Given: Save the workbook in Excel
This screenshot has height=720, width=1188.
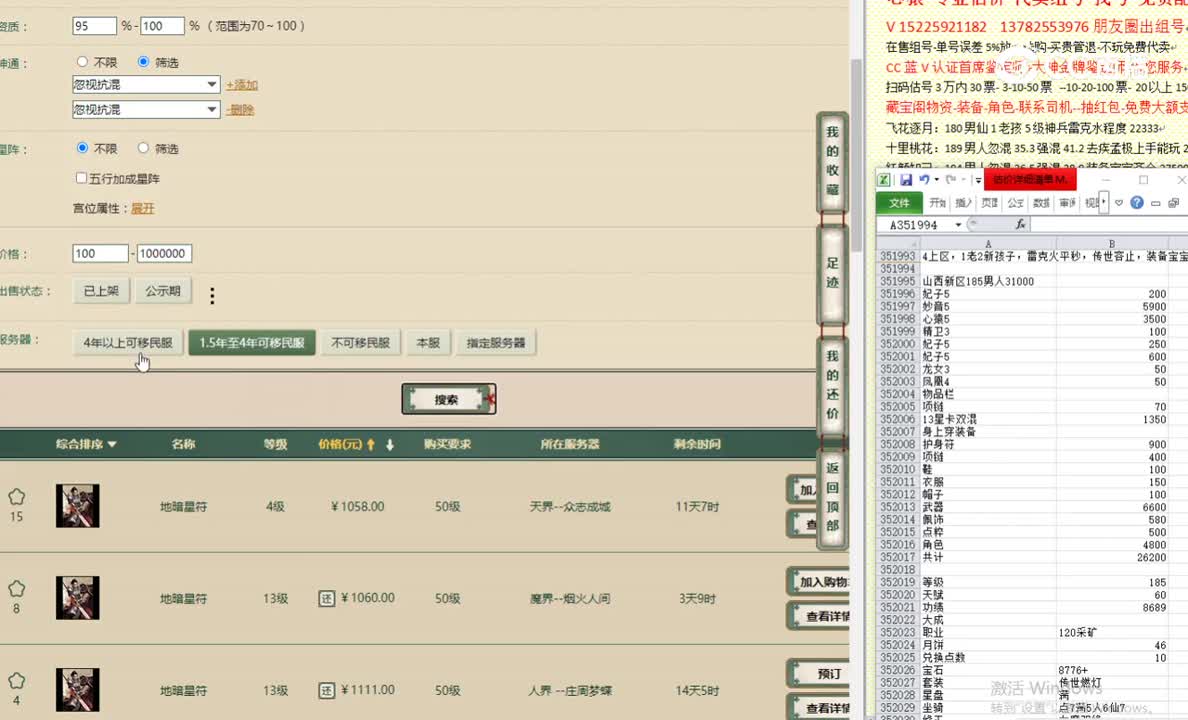Looking at the screenshot, I should [x=907, y=178].
